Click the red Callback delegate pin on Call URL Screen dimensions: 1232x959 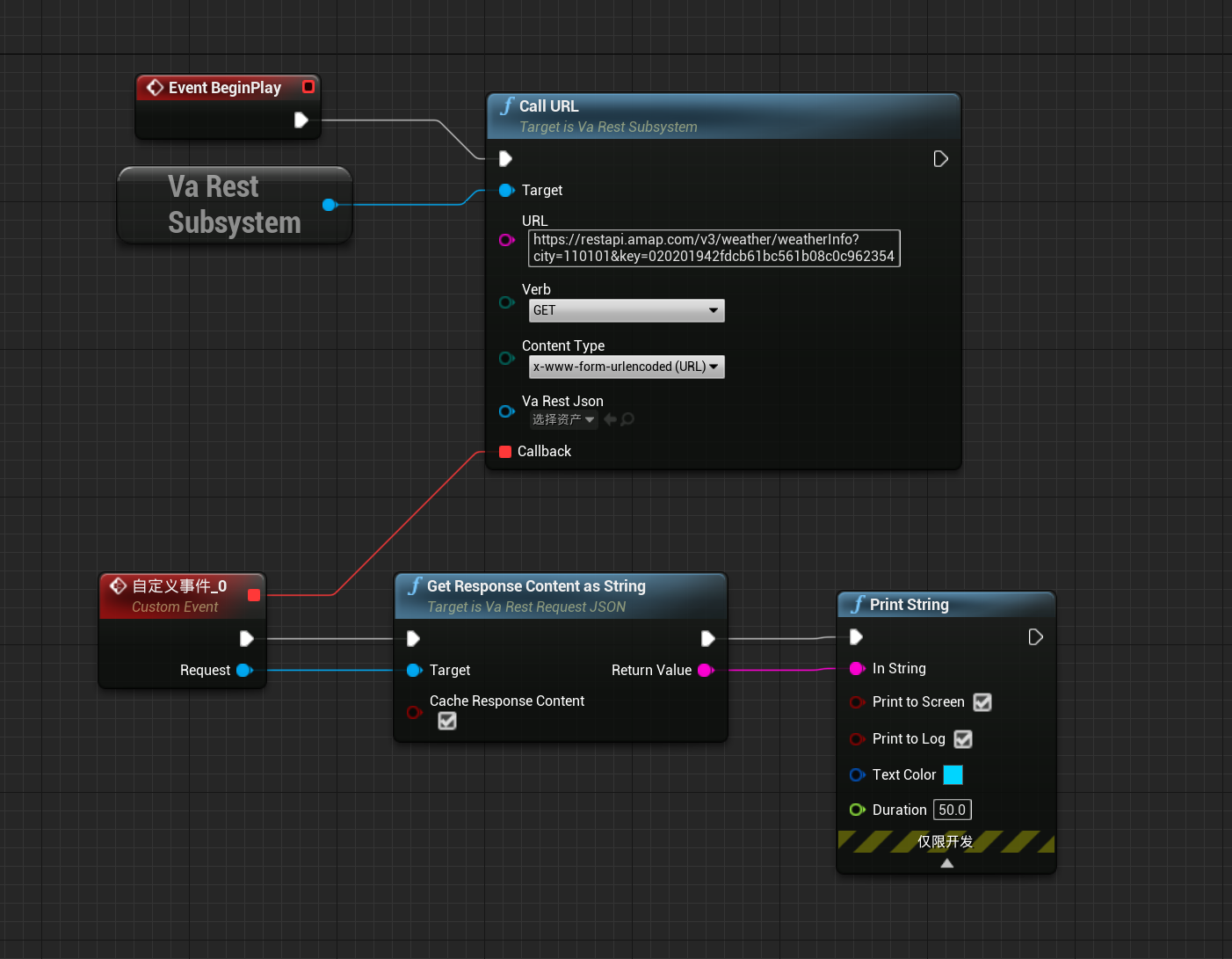[x=505, y=451]
